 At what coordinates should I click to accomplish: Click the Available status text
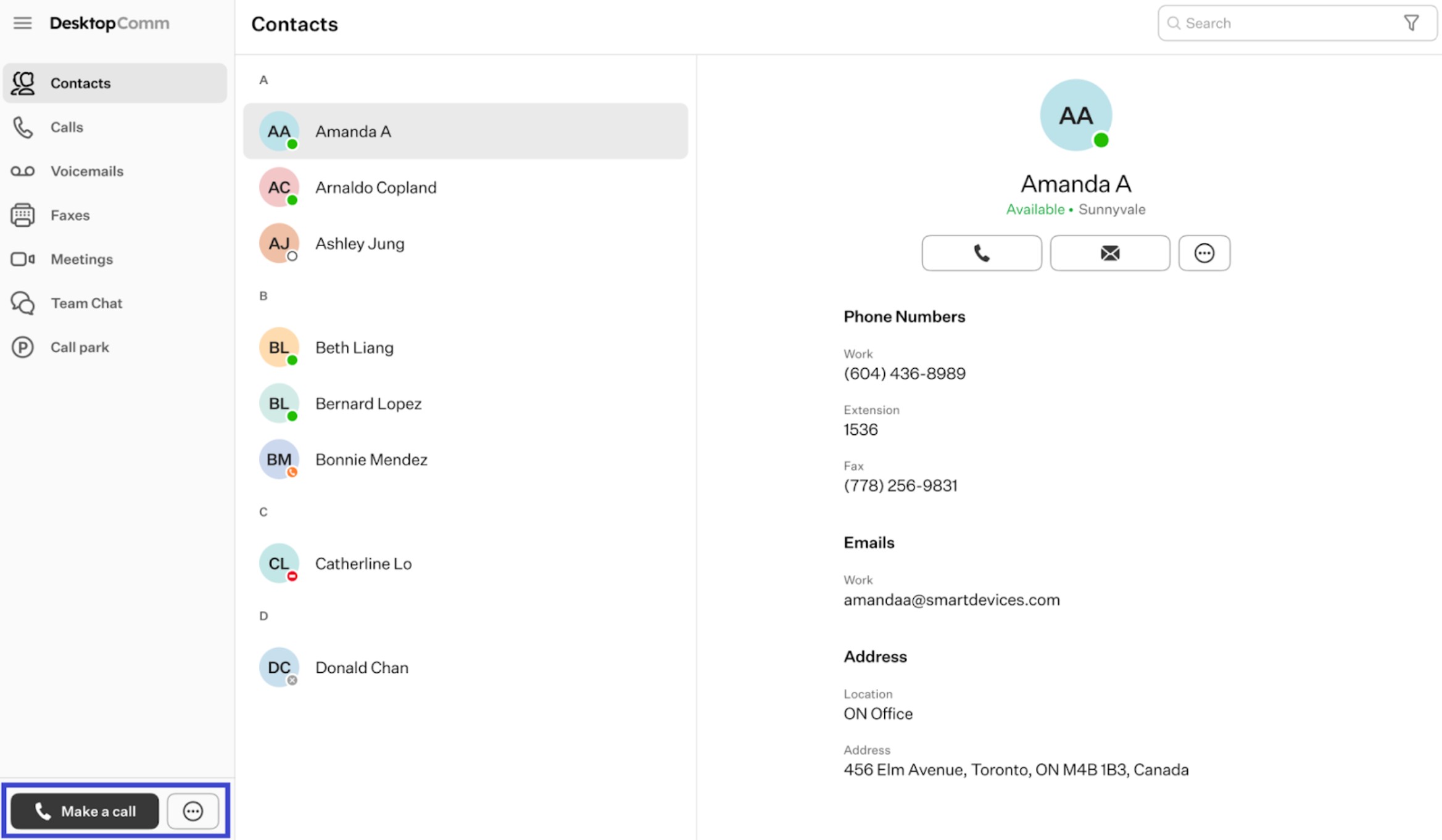coord(1035,210)
